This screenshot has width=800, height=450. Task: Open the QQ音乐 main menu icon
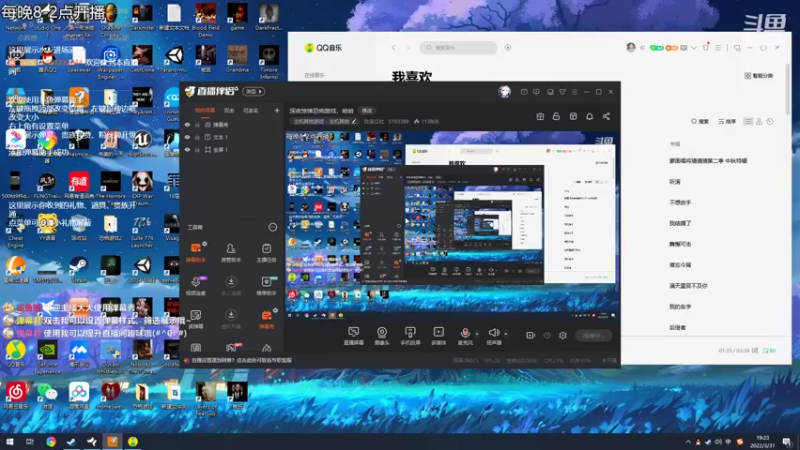tap(718, 47)
